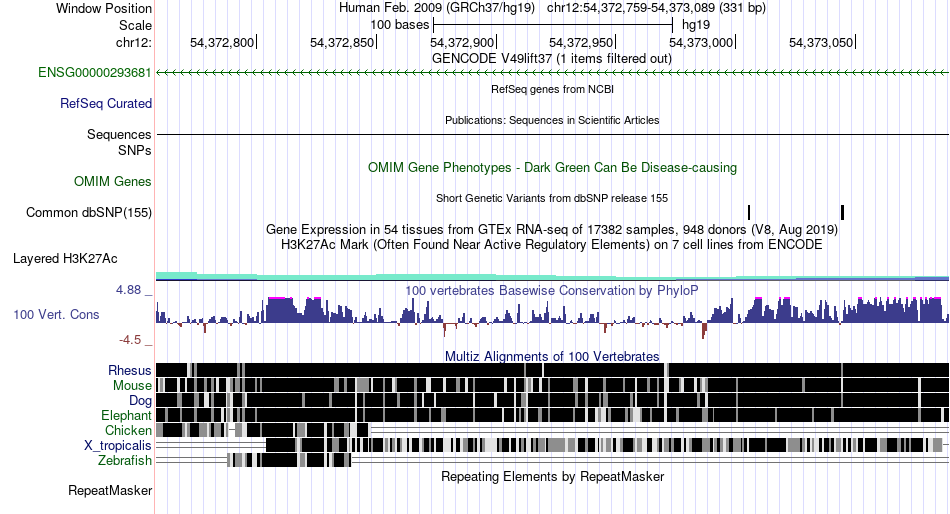Screen dimensions: 950x514
Task: Click the Repeating Elements by RepeatMasker title
Action: 553,476
